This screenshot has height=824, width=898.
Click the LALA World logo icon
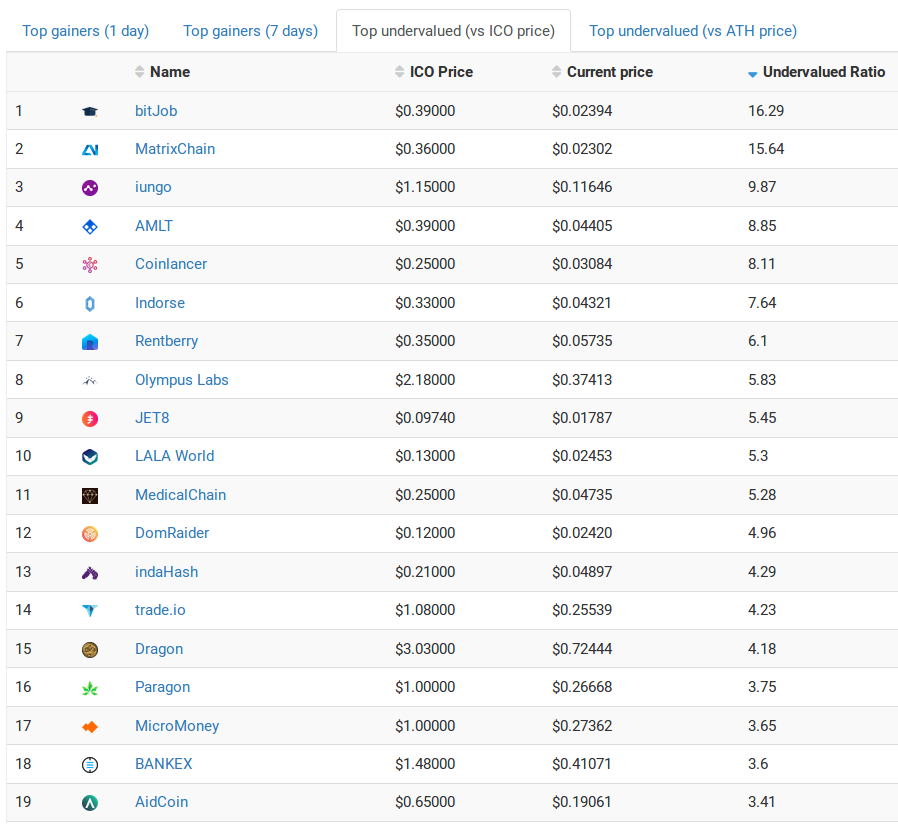pyautogui.click(x=90, y=457)
